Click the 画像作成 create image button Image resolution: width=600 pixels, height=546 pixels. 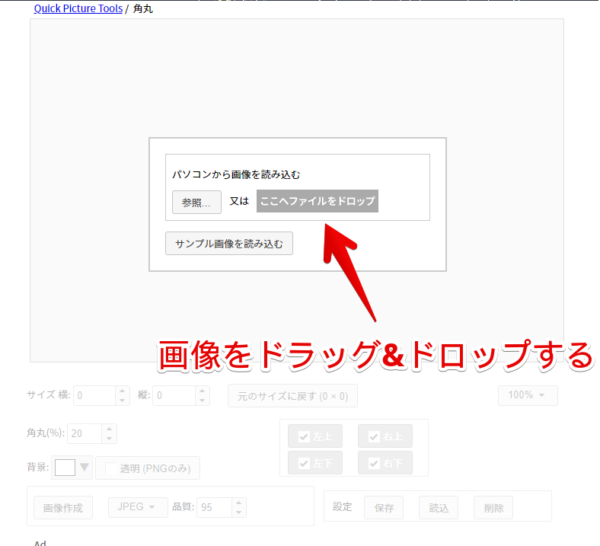click(63, 507)
